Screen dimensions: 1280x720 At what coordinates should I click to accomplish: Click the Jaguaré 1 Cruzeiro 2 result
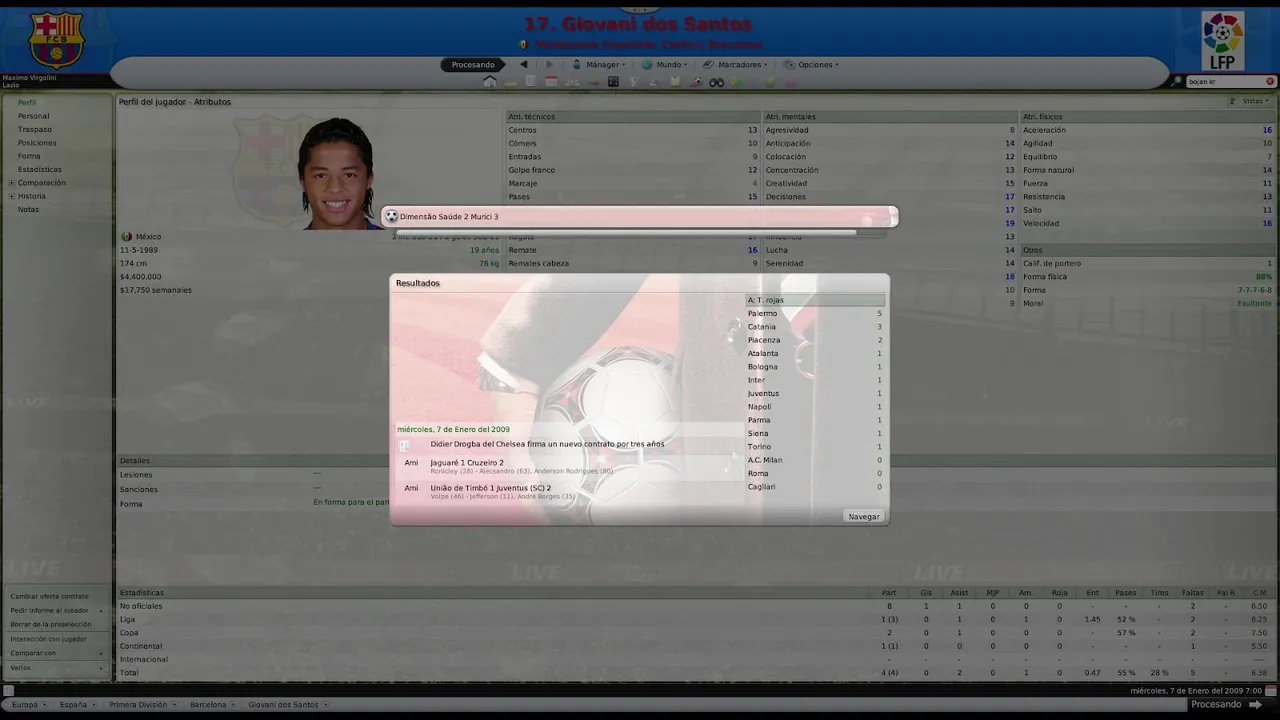coord(467,463)
